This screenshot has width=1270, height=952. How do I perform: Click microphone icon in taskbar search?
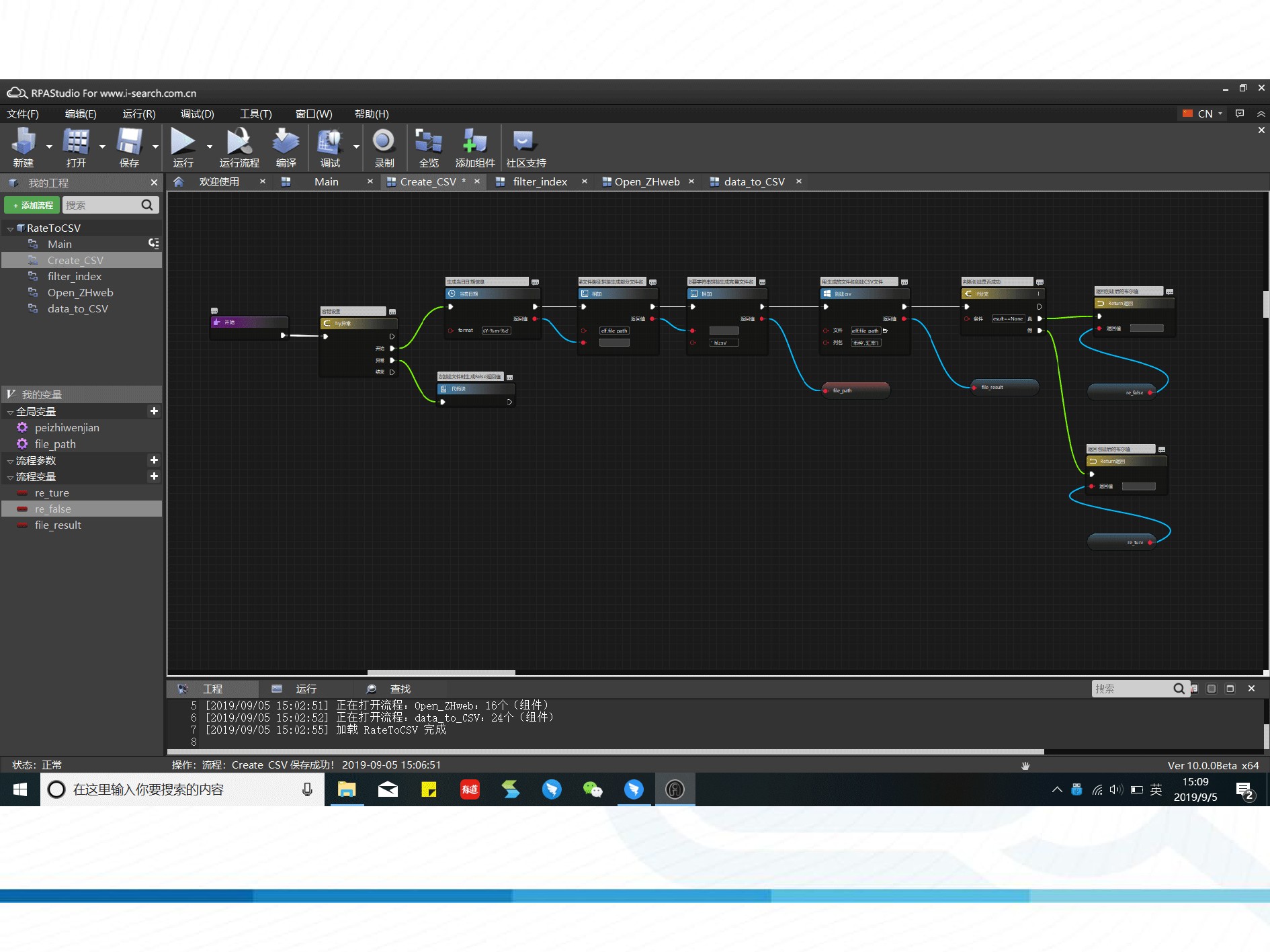(x=307, y=789)
